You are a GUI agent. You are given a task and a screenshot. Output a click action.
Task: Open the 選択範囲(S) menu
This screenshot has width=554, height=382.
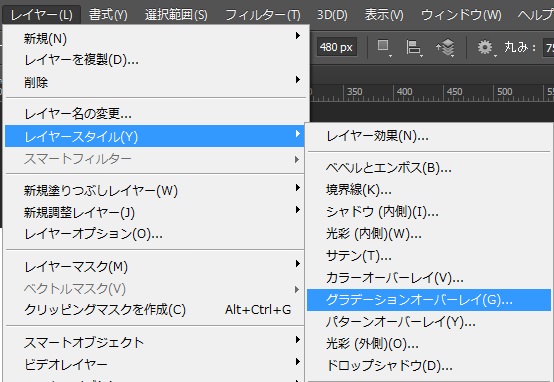point(176,15)
